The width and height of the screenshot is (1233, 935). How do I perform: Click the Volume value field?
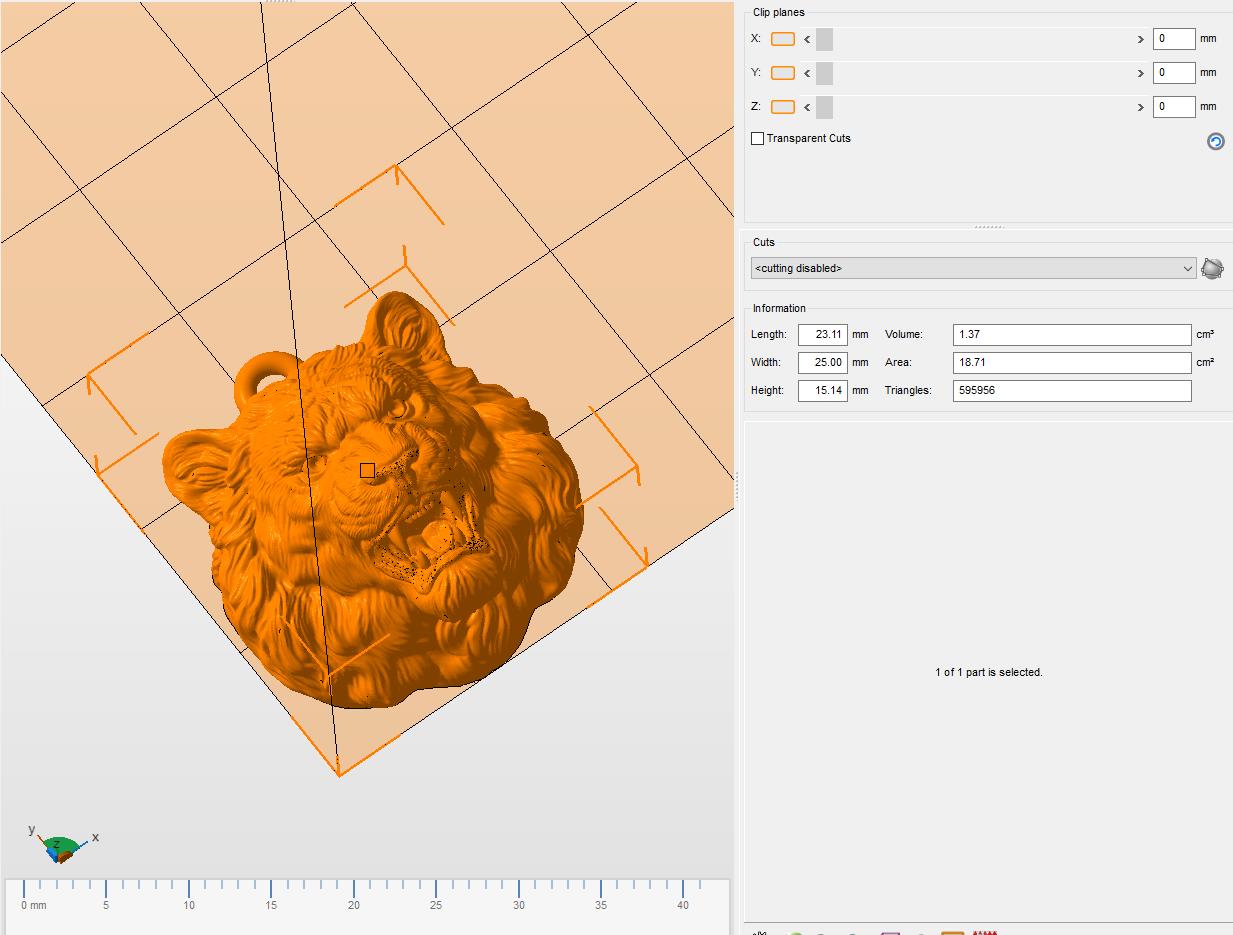point(1072,335)
